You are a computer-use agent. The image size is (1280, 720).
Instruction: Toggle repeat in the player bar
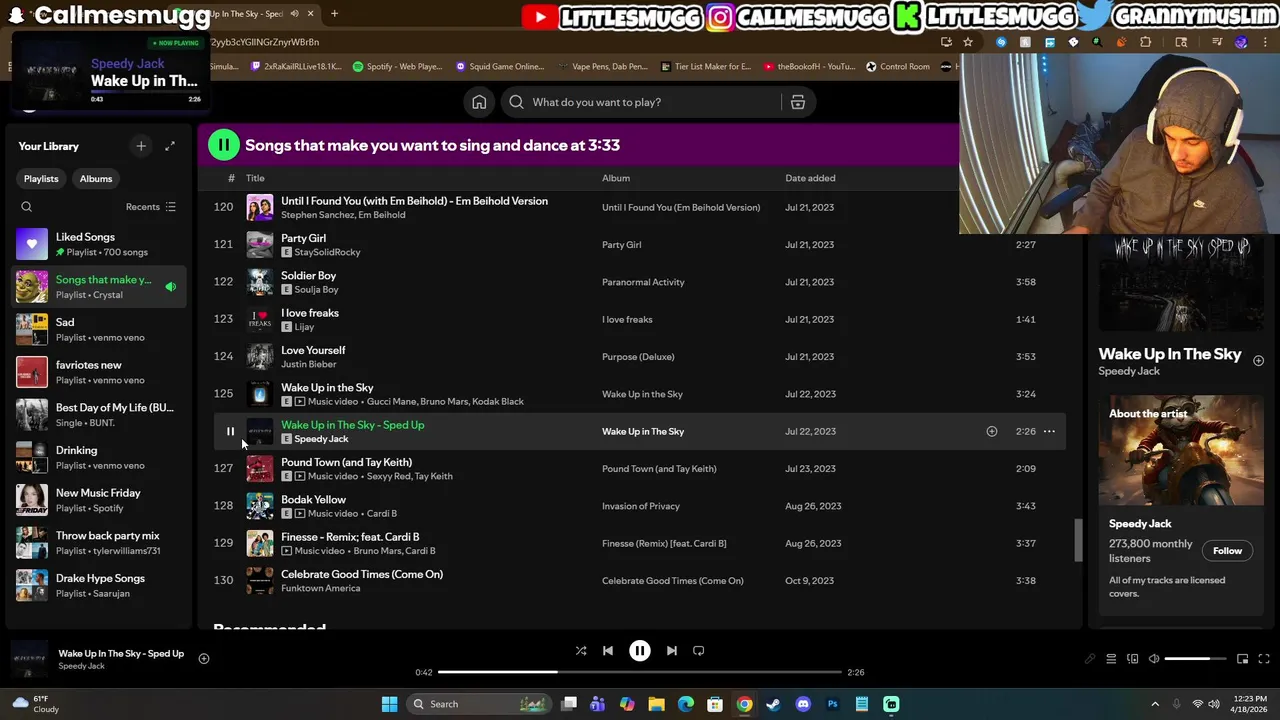pyautogui.click(x=699, y=651)
